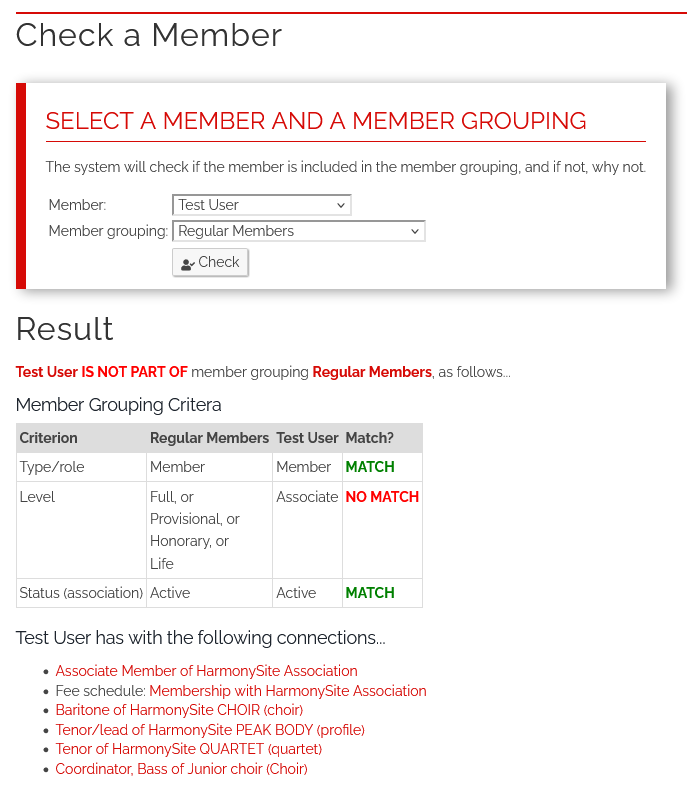
Task: Click the Test User column header
Action: [307, 438]
